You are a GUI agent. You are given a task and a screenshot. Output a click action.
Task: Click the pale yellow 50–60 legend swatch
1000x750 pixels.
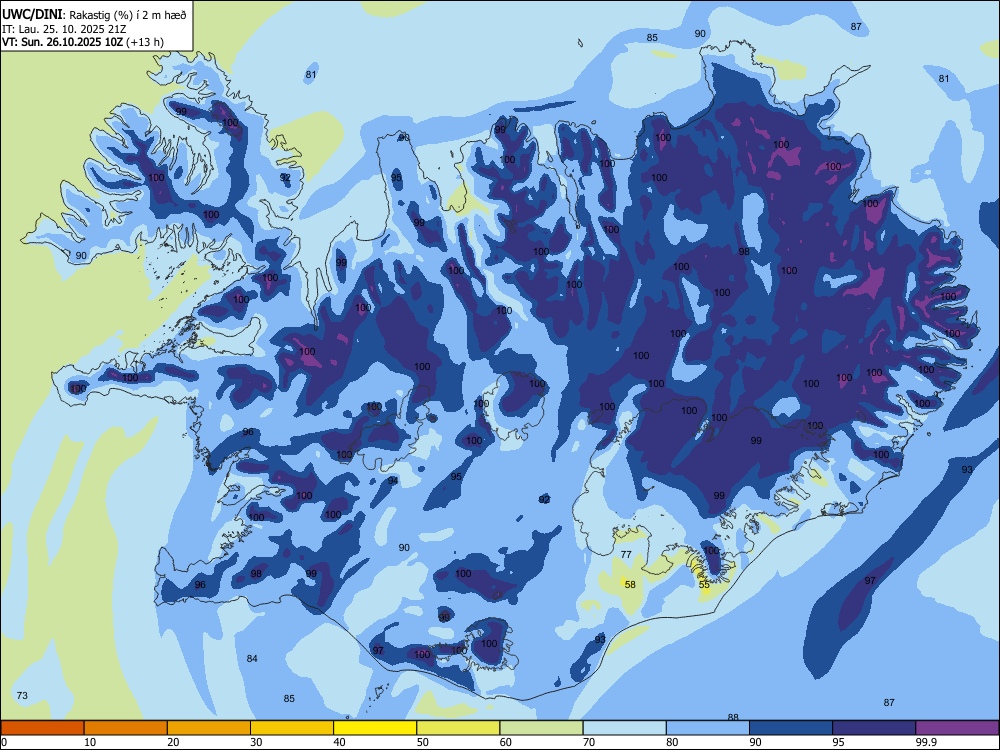click(x=458, y=728)
